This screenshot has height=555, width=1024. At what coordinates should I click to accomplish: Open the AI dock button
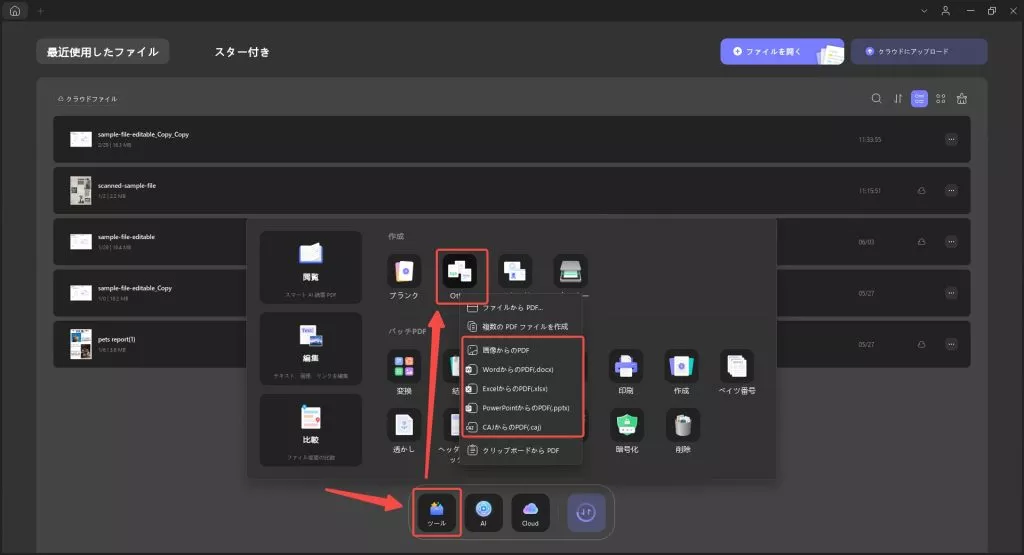483,513
